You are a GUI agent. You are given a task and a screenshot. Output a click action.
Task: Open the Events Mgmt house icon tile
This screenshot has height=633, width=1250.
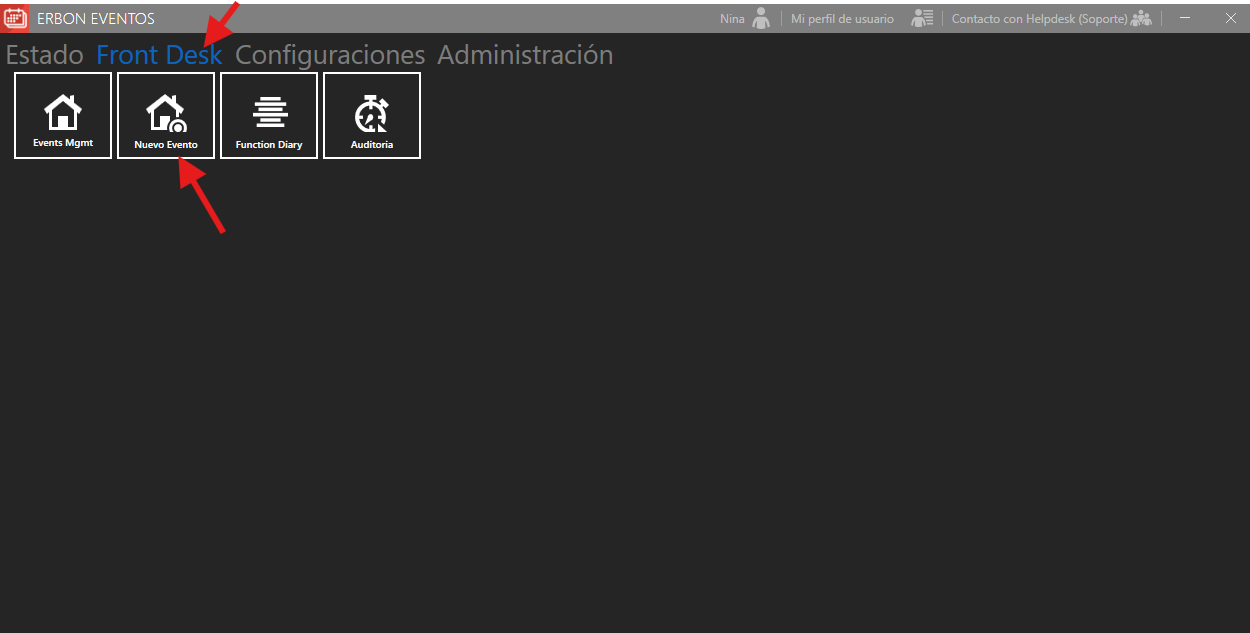click(63, 111)
